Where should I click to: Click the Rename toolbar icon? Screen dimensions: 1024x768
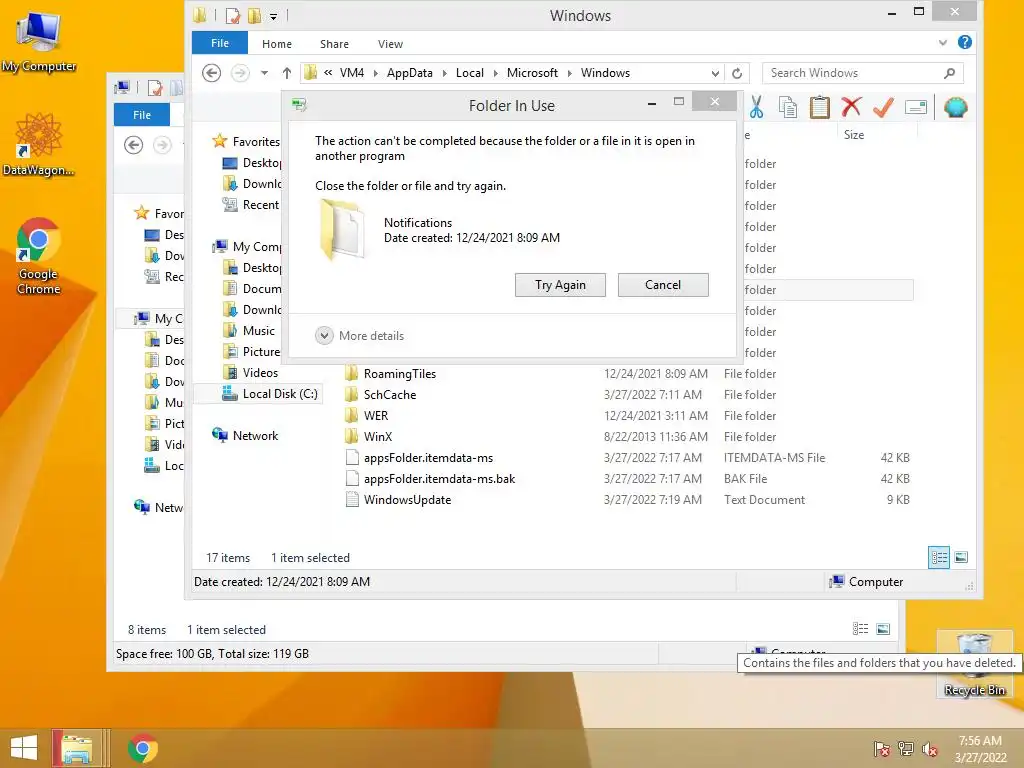point(916,107)
